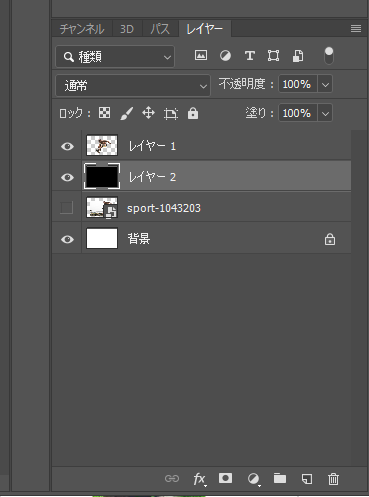The image size is (369, 497).
Task: Filter layers by type (T) icon
Action: [249, 56]
